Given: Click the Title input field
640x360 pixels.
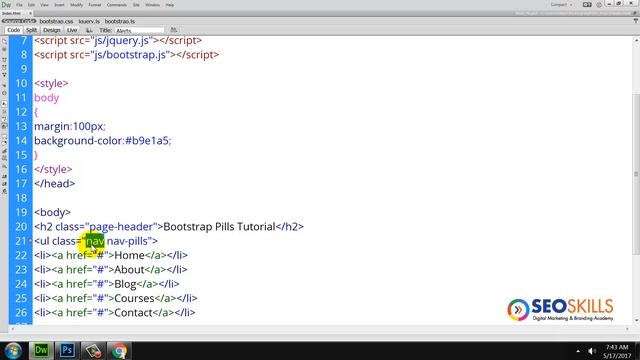Looking at the screenshot, I should pyautogui.click(x=139, y=30).
